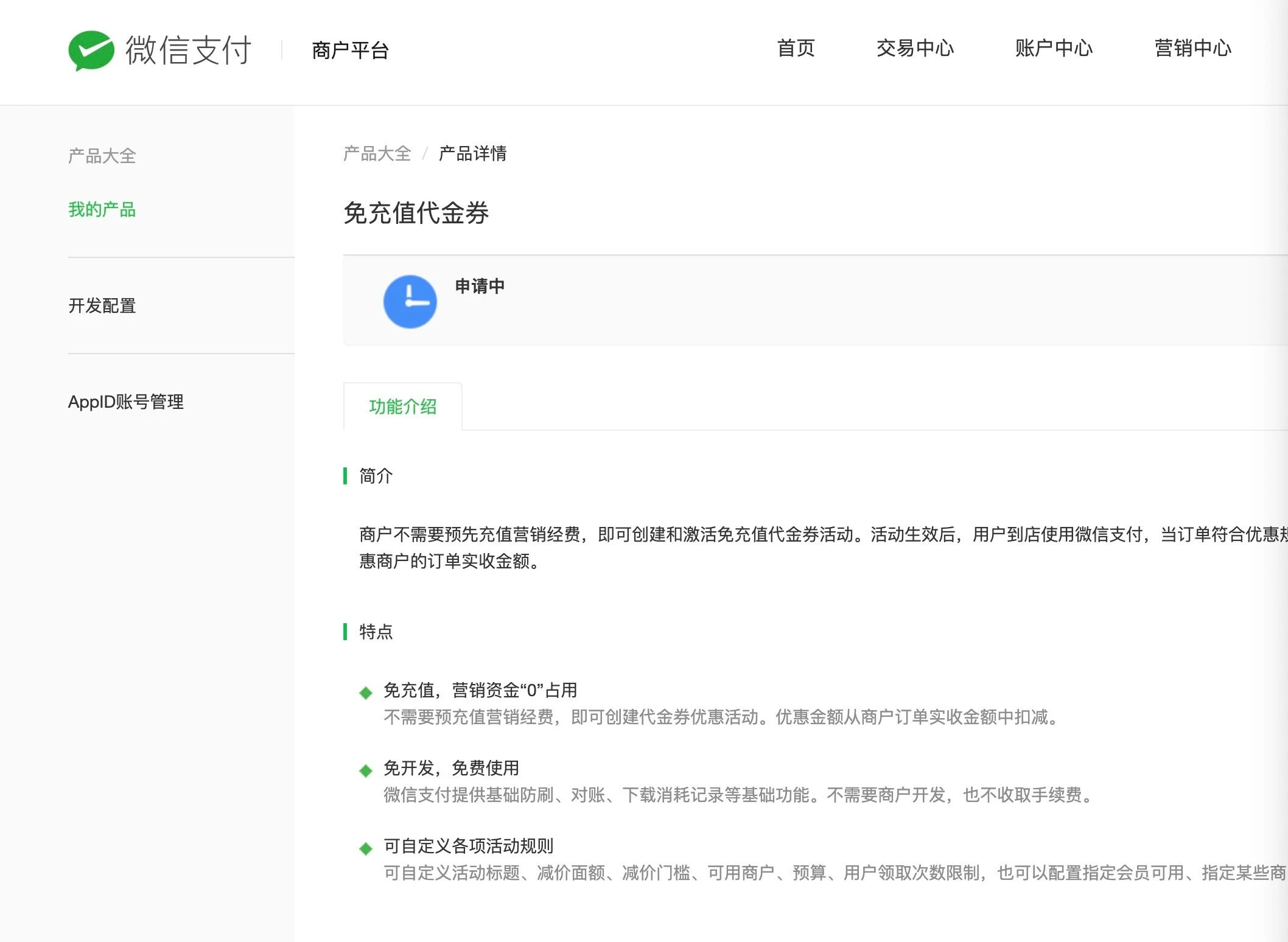The image size is (1288, 942).
Task: Click the green diamond bullet beside 可自定义各项活动规则
Action: click(366, 848)
